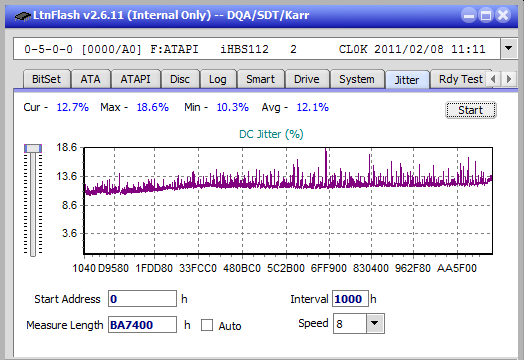524x360 pixels.
Task: Open the Drive tab
Action: (x=307, y=79)
